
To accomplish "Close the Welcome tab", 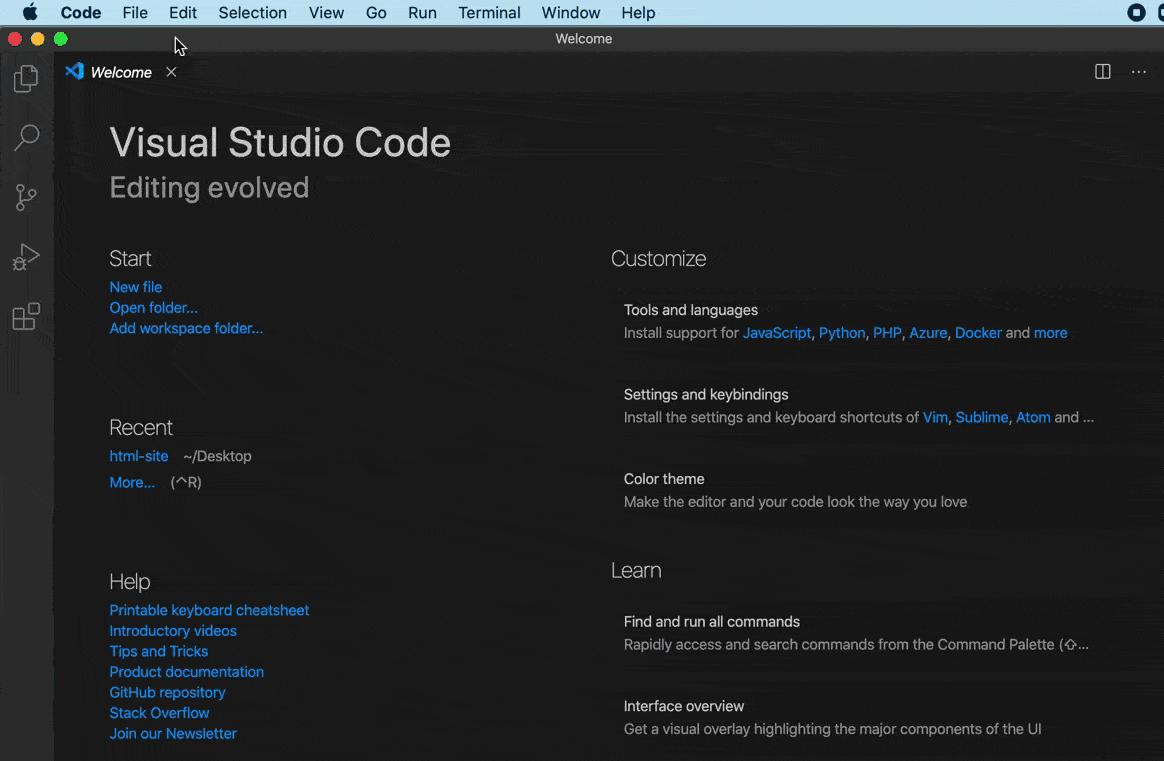I will pos(170,71).
